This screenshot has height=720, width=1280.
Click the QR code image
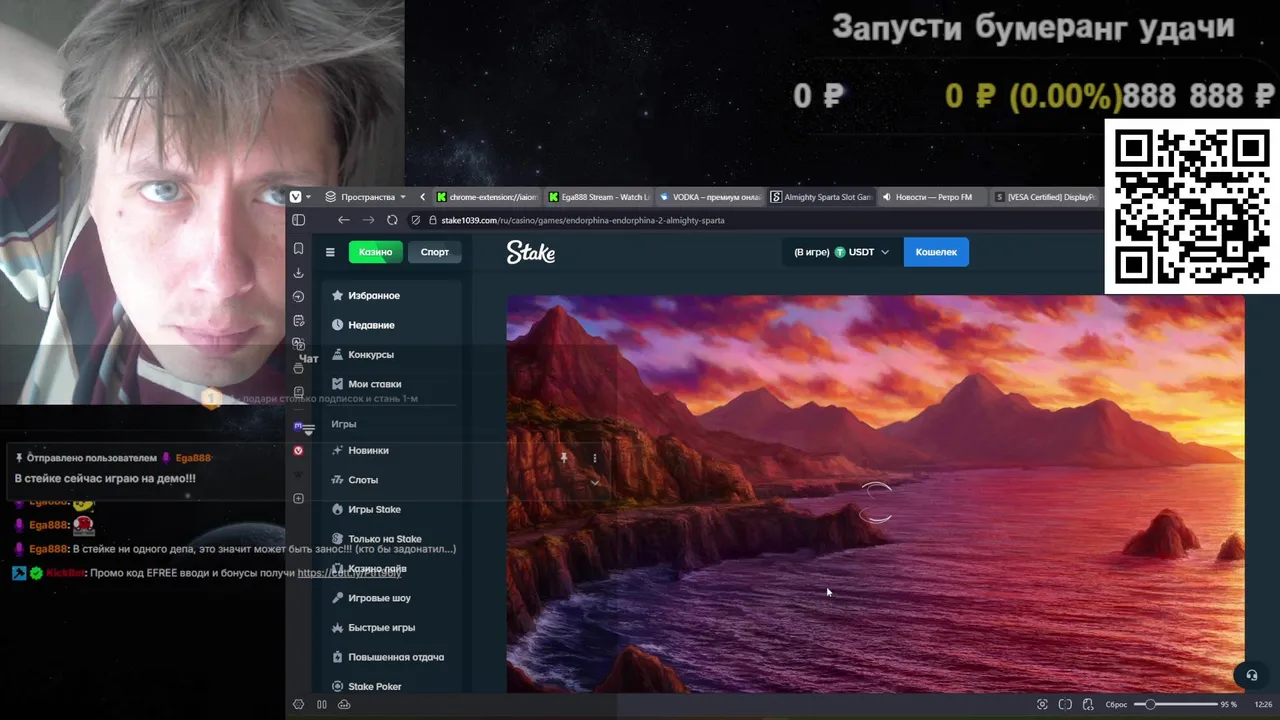[1191, 207]
